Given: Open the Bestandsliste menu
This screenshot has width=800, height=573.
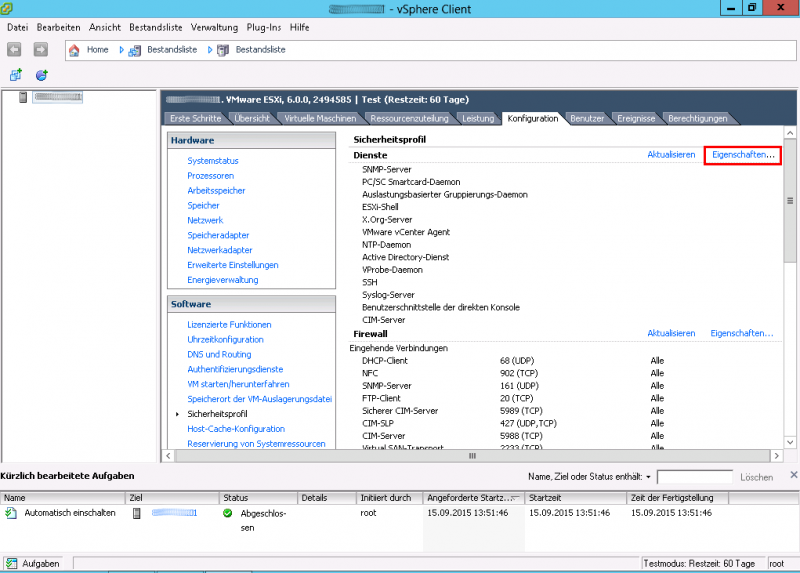Looking at the screenshot, I should click(156, 28).
